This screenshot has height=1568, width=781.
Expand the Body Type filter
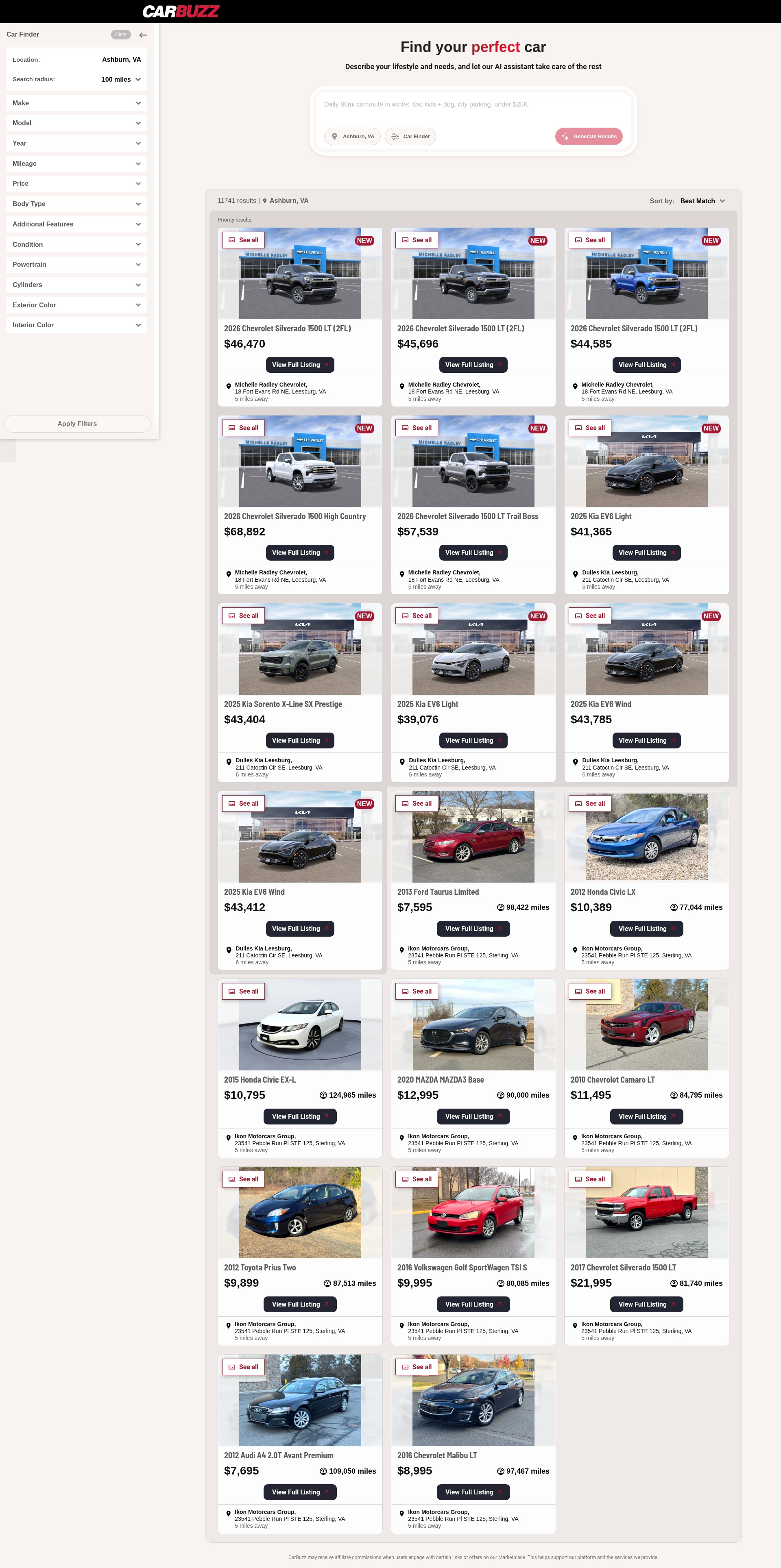click(77, 204)
